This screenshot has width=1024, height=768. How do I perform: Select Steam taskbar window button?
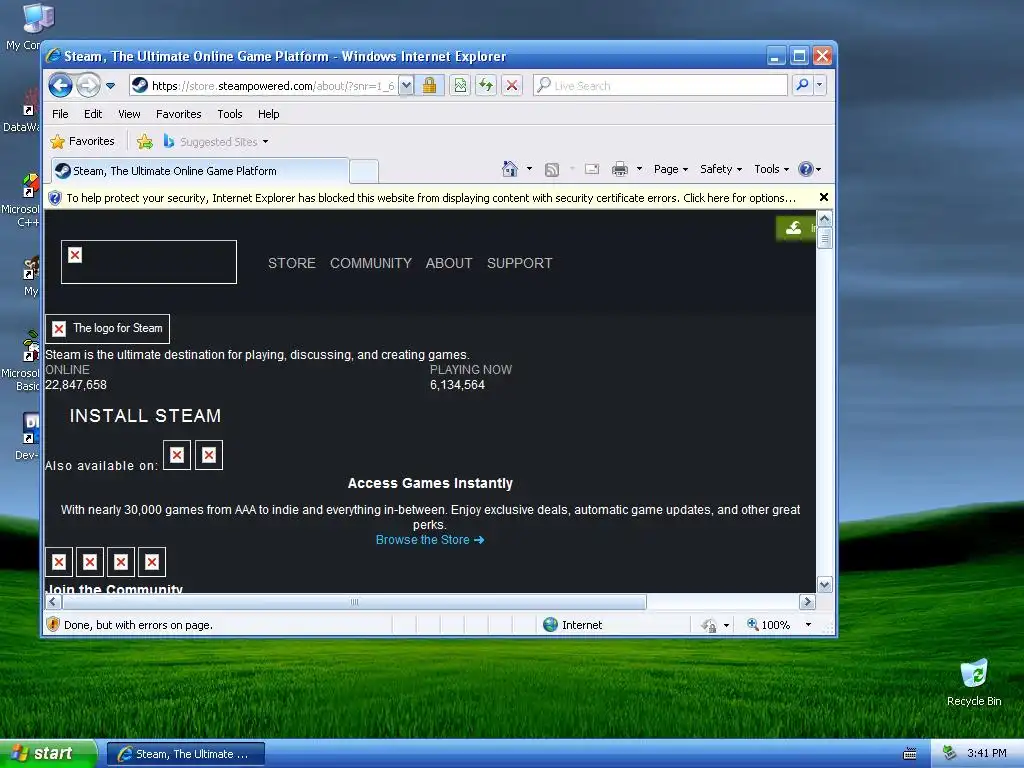[185, 754]
